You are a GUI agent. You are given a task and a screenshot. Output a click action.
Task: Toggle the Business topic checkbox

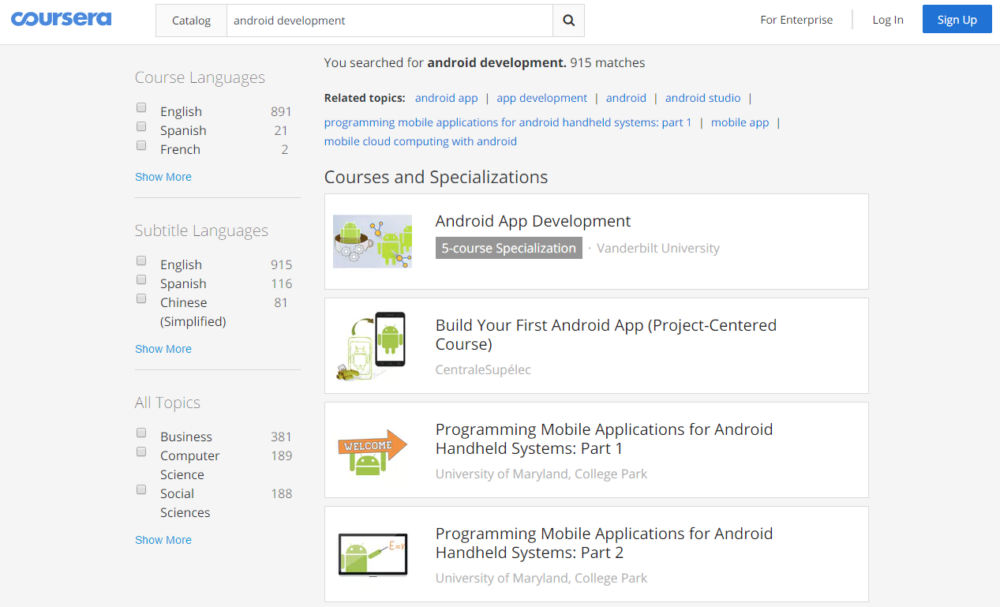(141, 433)
